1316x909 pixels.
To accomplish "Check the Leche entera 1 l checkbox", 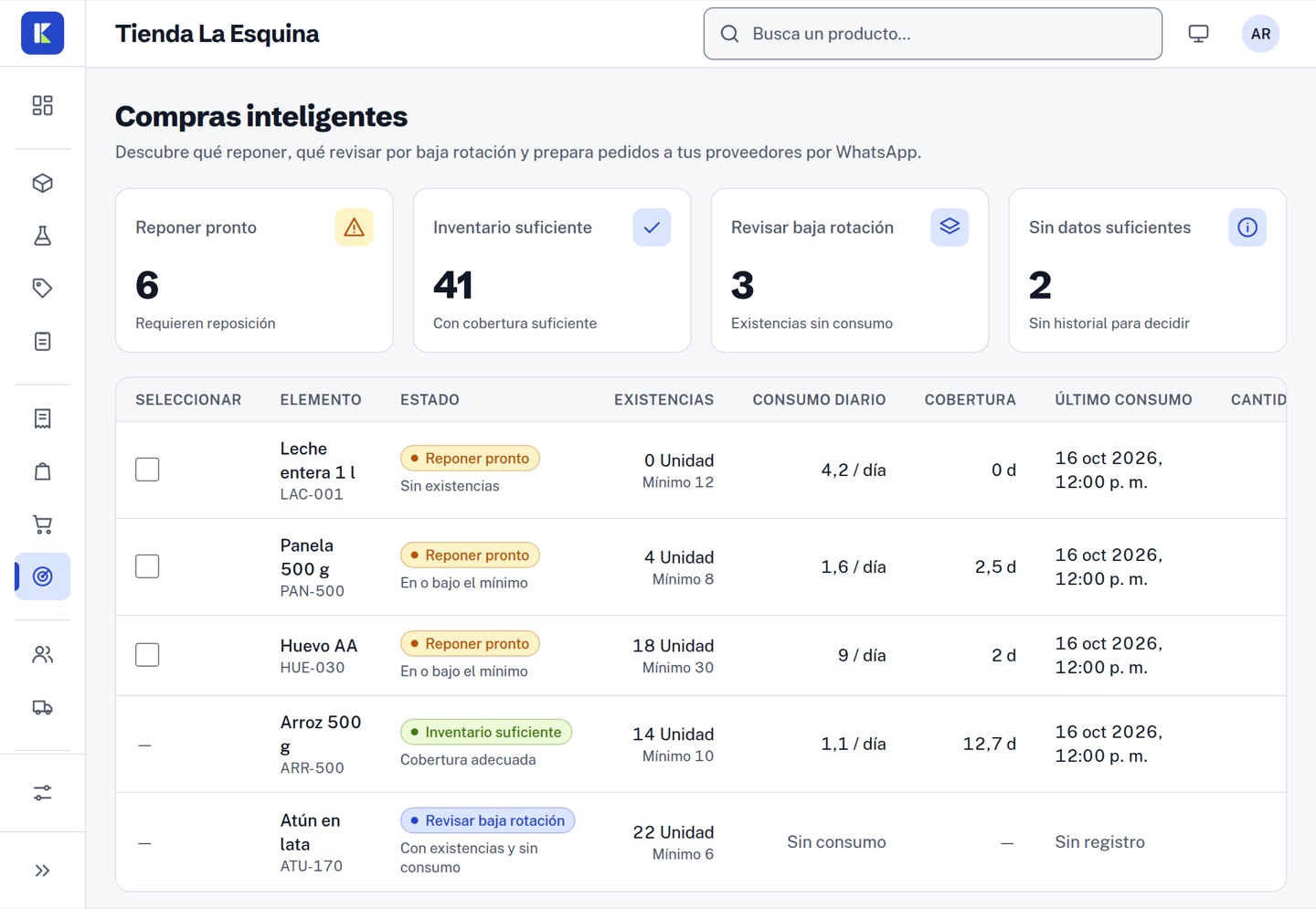I will 147,470.
